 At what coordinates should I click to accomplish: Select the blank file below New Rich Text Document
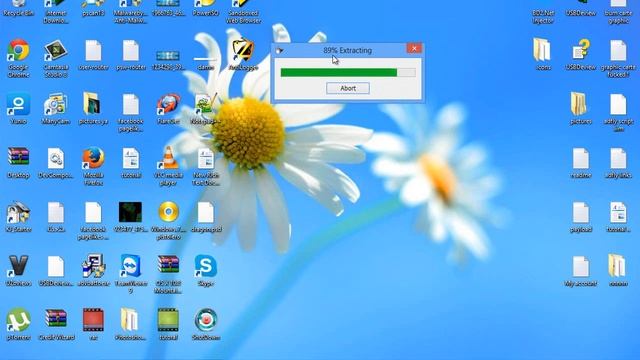coord(206,217)
